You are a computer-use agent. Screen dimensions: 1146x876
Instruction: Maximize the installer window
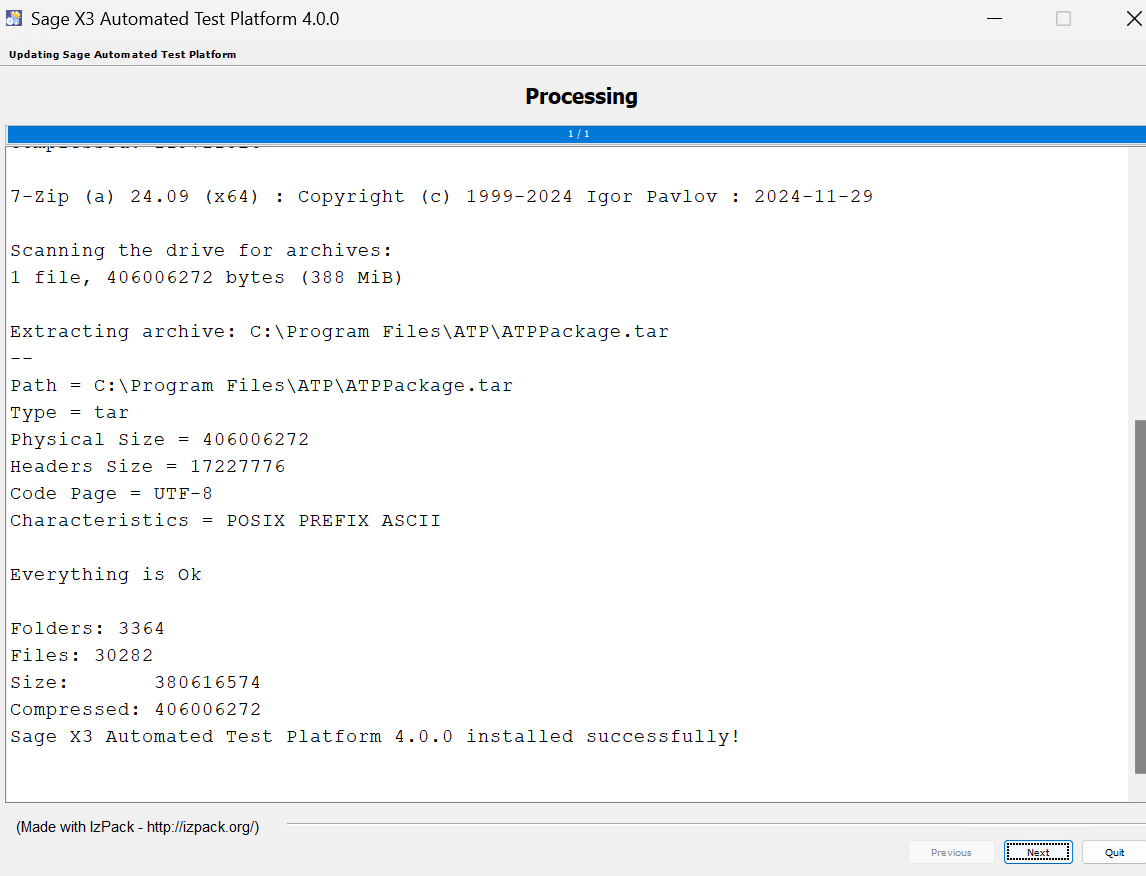(x=1063, y=18)
